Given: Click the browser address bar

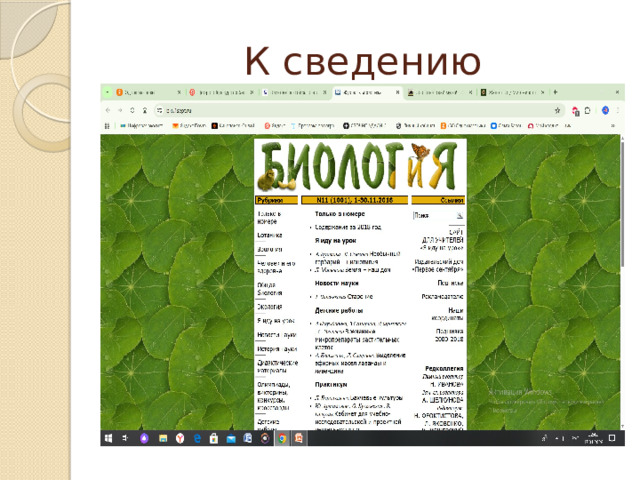Looking at the screenshot, I should coord(359,110).
